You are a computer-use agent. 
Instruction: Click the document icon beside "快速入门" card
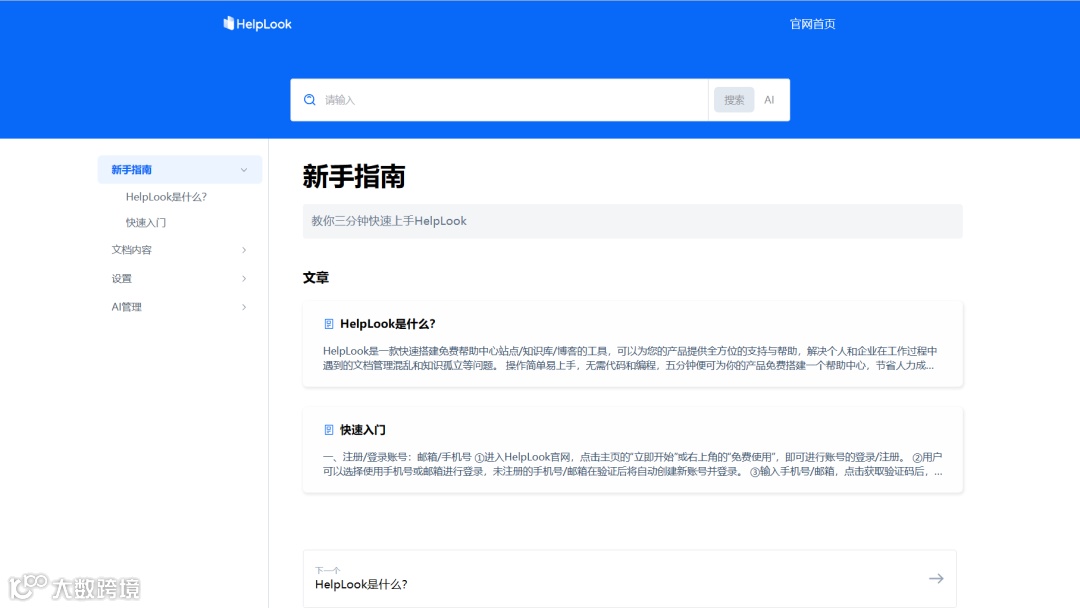[x=327, y=429]
